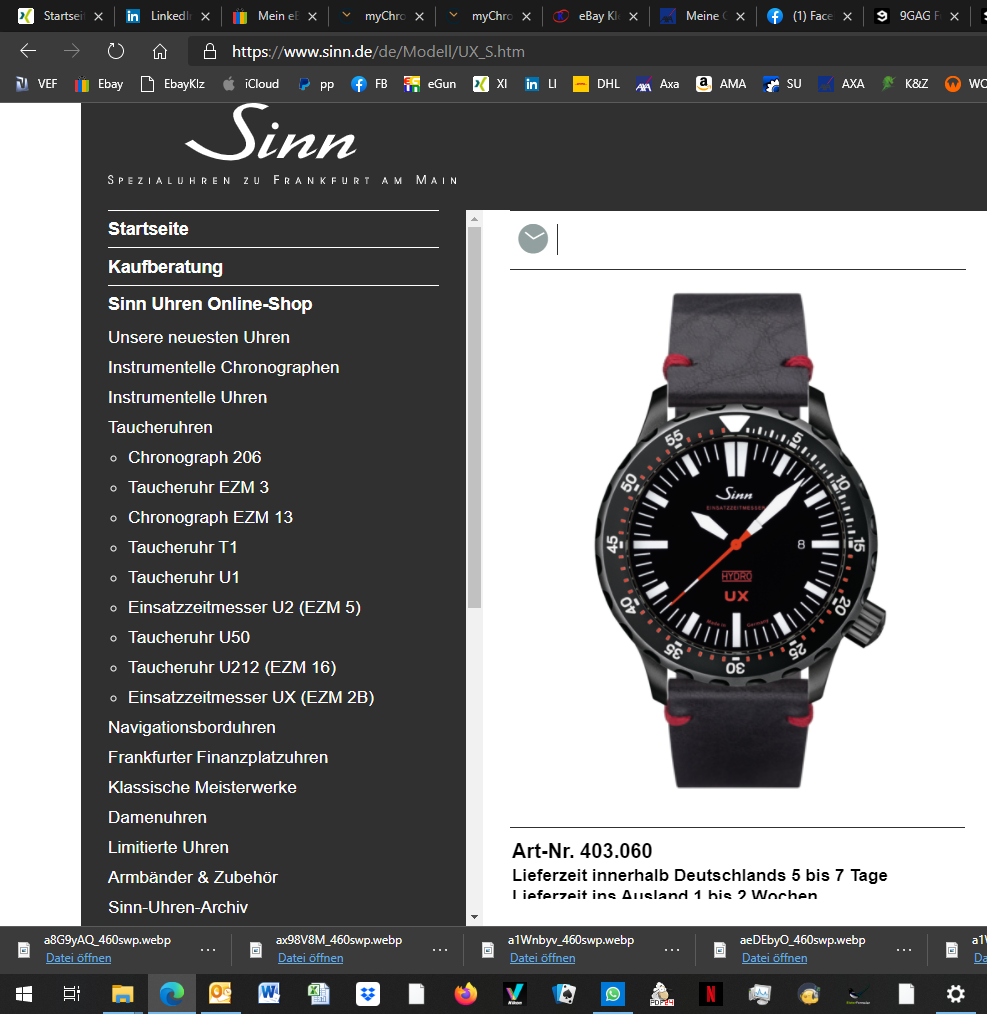Click 'Datei öffnen' for aeDEbyO_460swp.webp

774,958
